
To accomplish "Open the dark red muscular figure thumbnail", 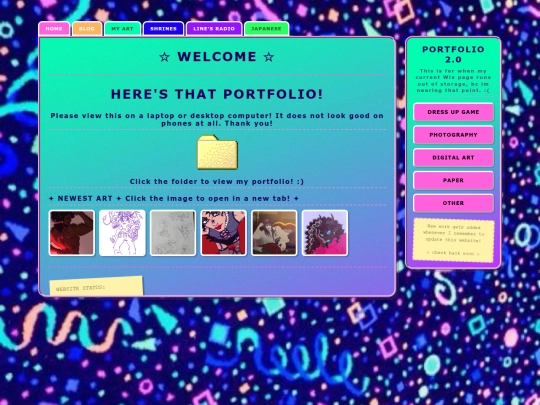I will pyautogui.click(x=72, y=233).
